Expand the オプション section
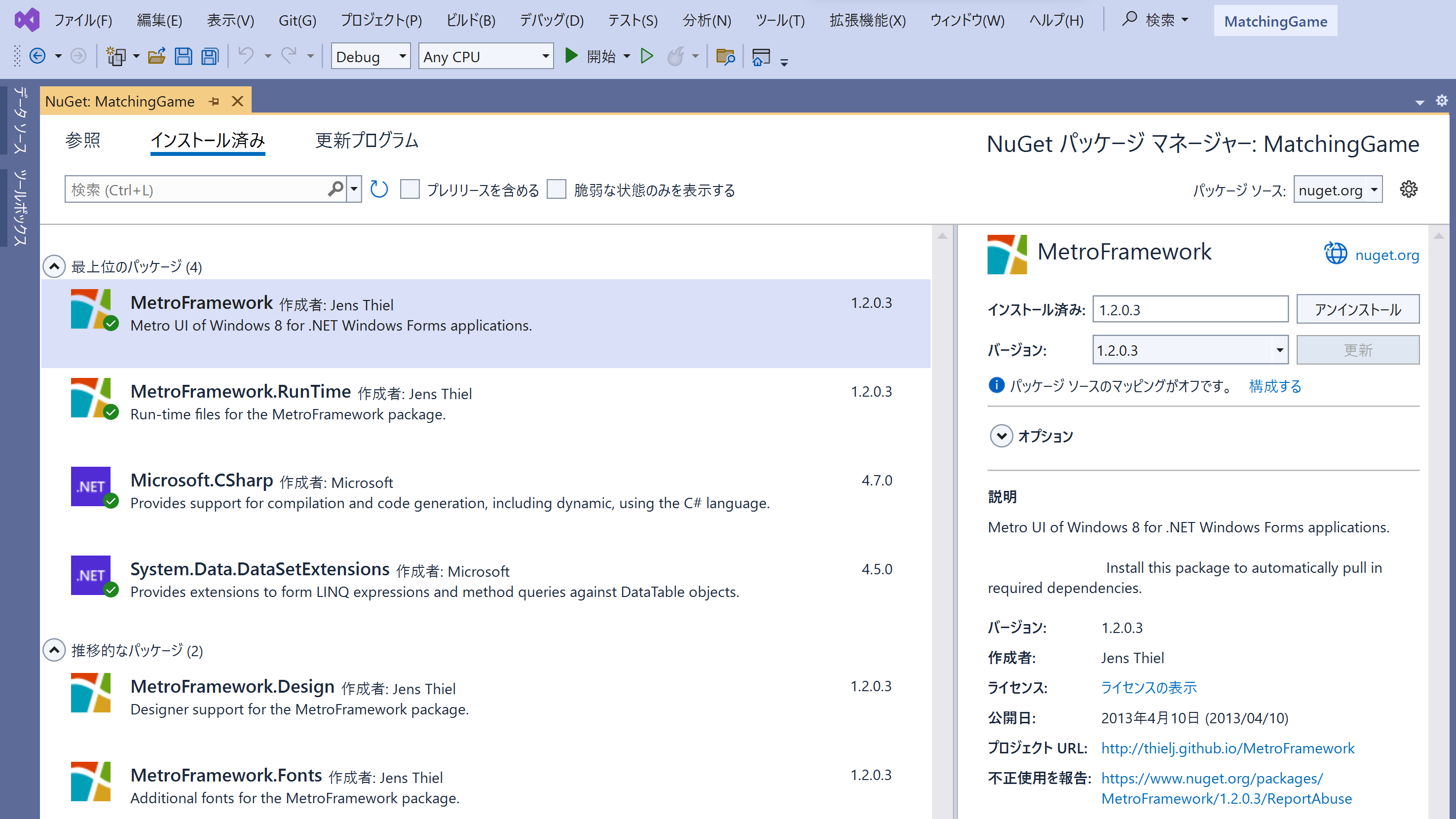Screen dimensions: 1456x819 click(1001, 436)
